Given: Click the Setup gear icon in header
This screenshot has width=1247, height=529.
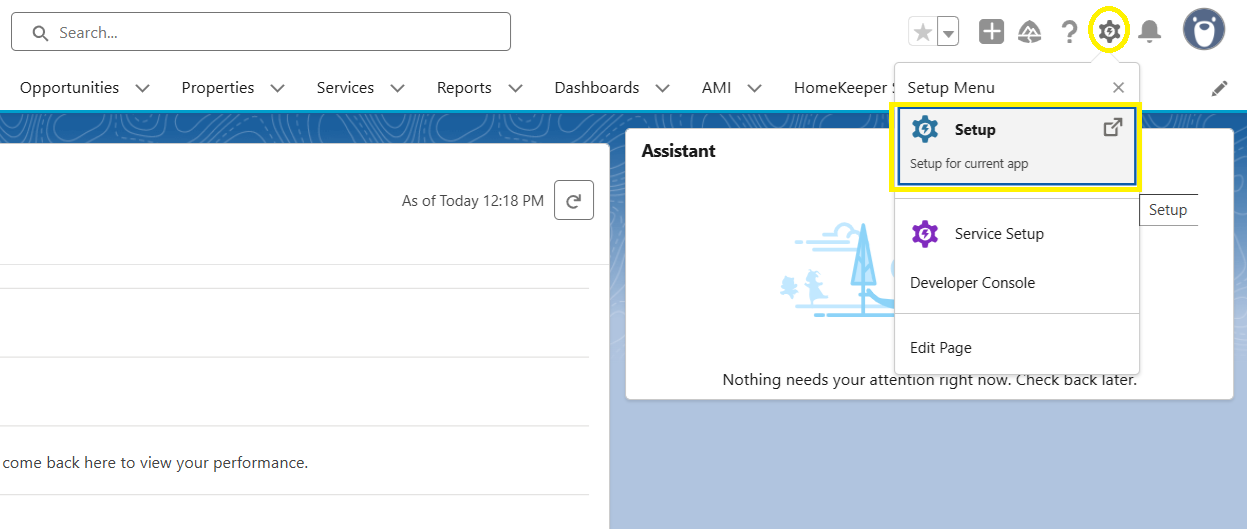Looking at the screenshot, I should (x=1108, y=32).
